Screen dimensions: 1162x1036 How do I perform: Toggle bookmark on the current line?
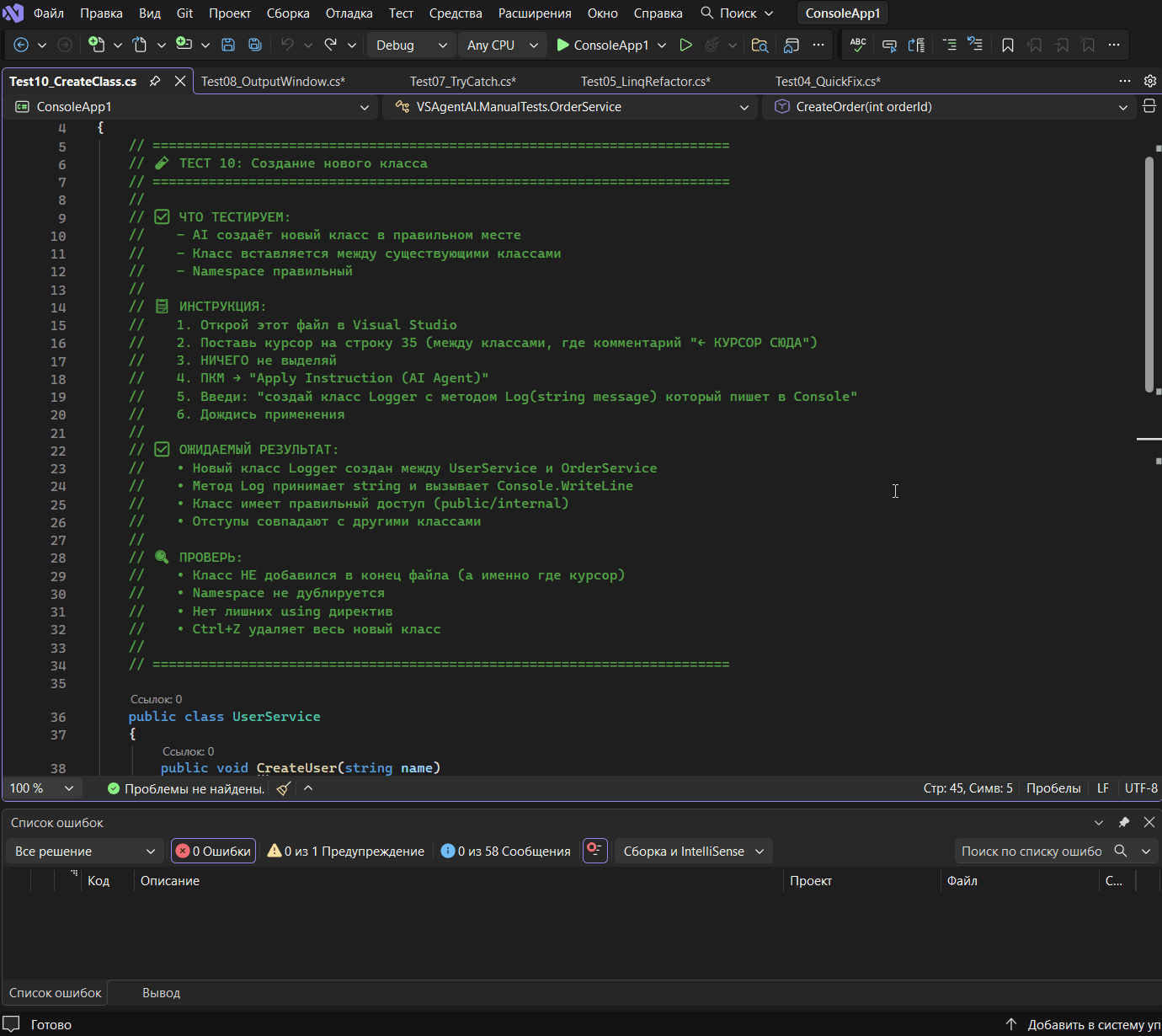1007,45
